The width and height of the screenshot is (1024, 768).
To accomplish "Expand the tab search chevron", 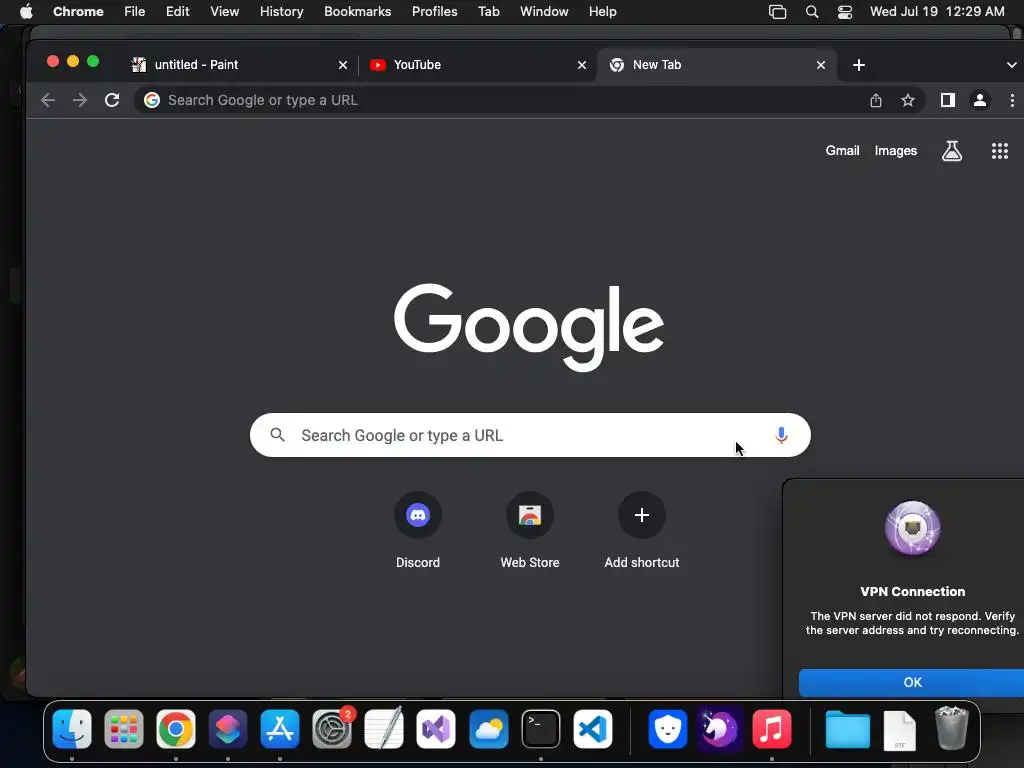I will click(1012, 65).
